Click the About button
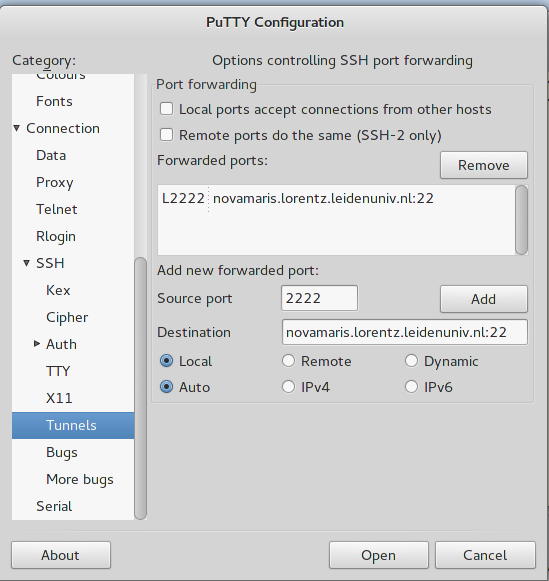Image resolution: width=549 pixels, height=581 pixels. click(x=61, y=555)
